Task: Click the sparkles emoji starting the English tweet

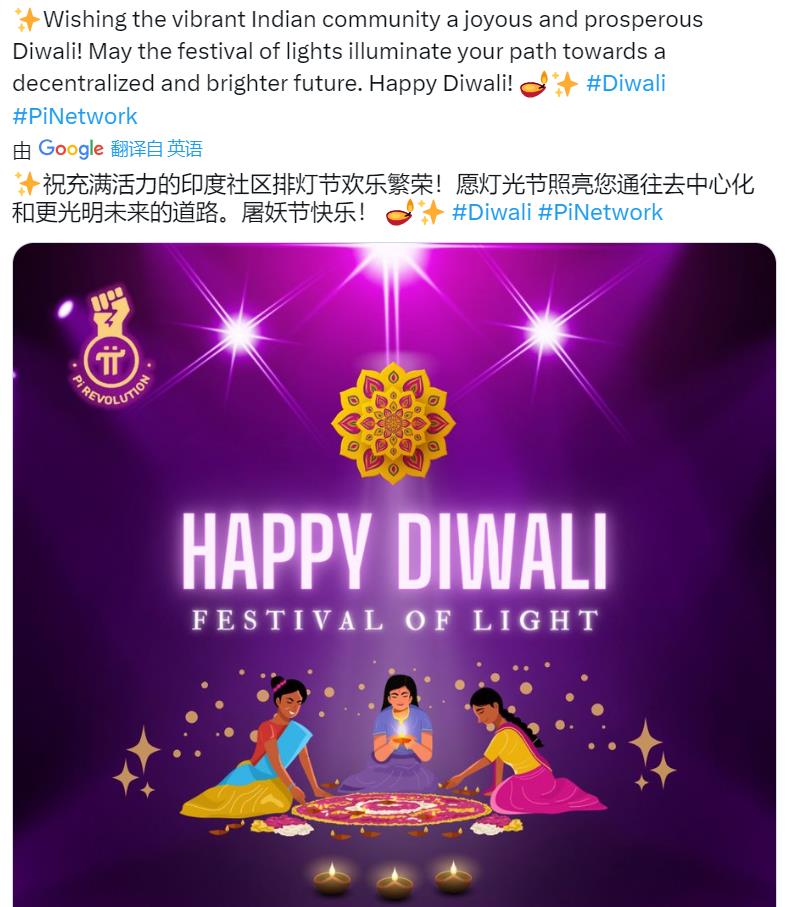Action: pos(27,20)
